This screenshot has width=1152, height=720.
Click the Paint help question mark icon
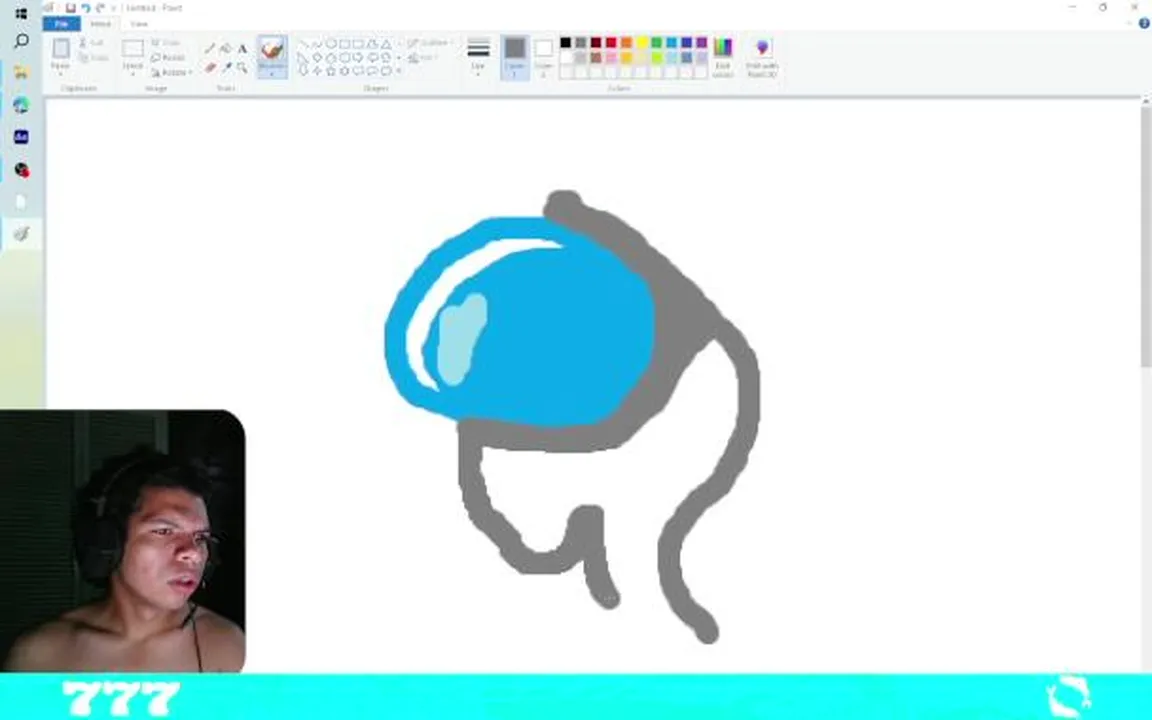click(1144, 24)
